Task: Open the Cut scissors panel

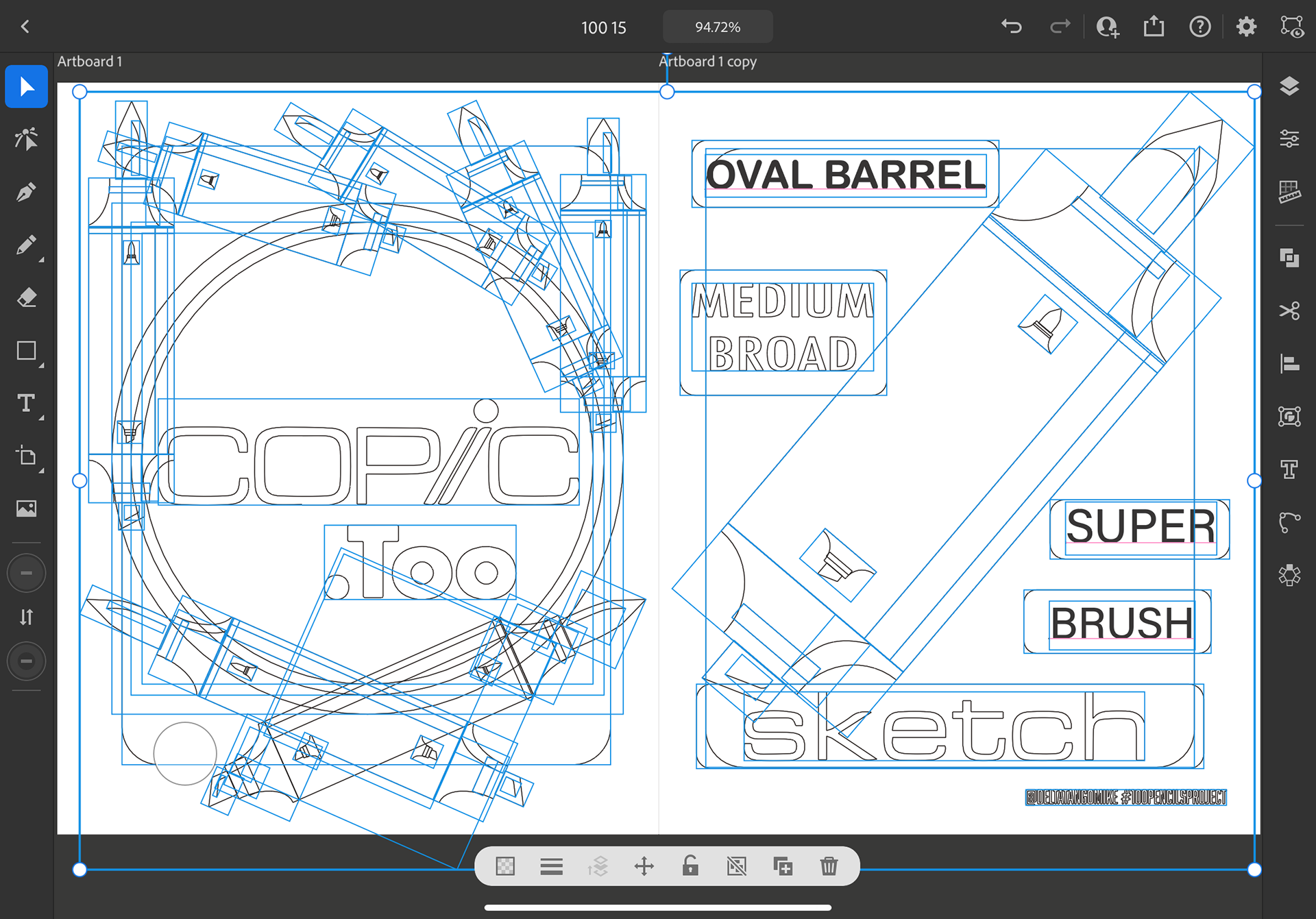Action: coord(1289,310)
